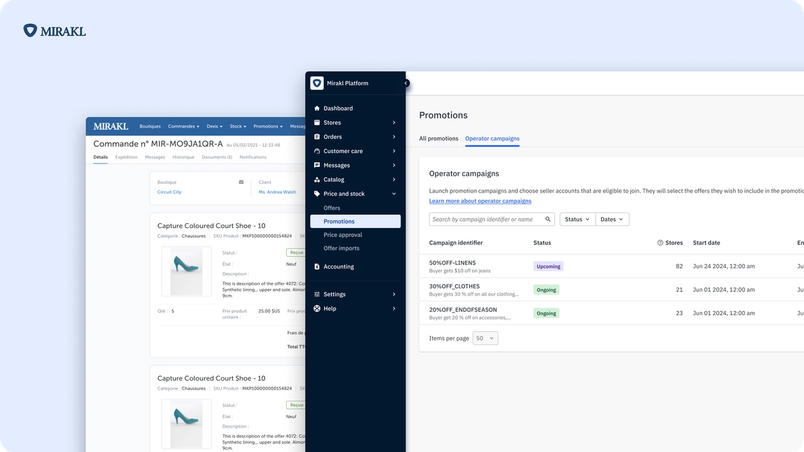The image size is (804, 452).
Task: Expand the Orders submenu chevron
Action: coord(394,137)
